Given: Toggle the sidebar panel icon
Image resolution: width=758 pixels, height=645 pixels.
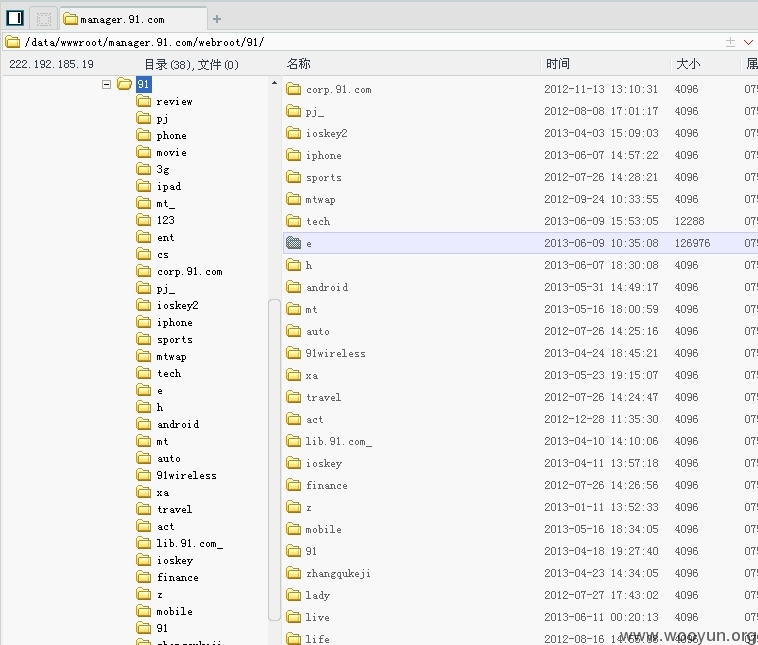Looking at the screenshot, I should coord(15,18).
